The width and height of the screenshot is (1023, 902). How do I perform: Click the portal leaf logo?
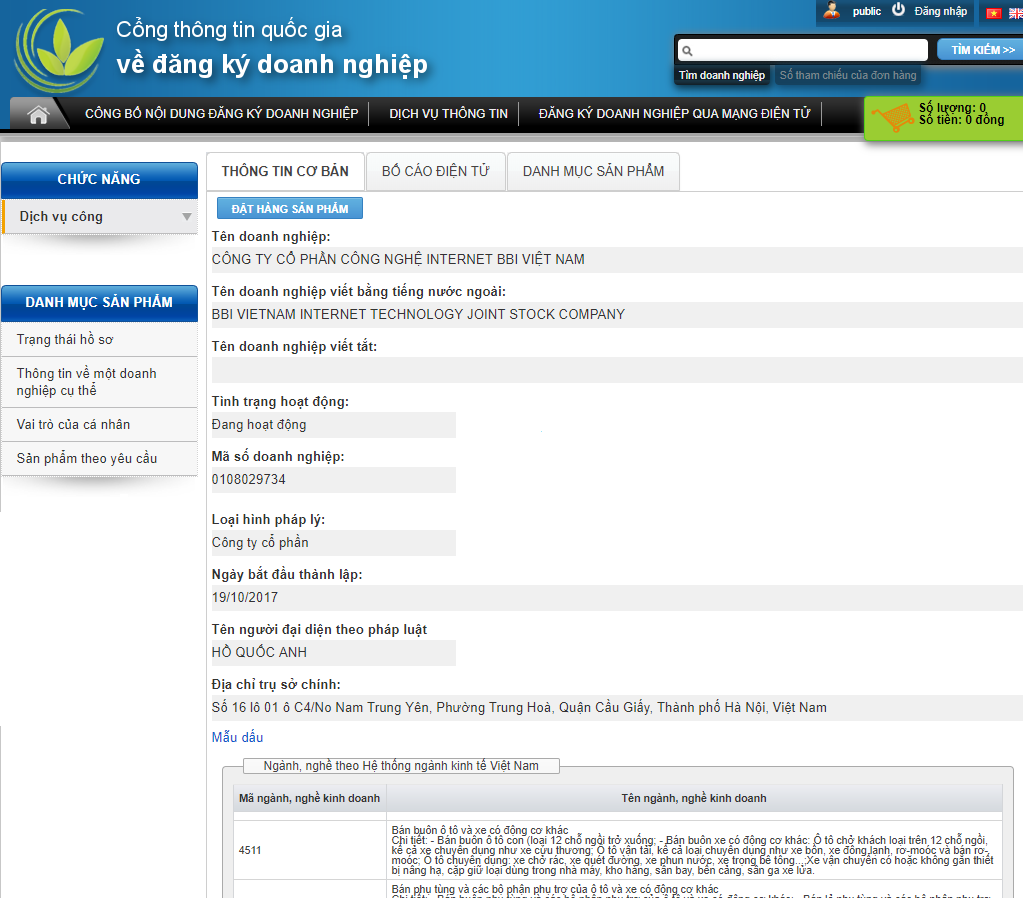coord(59,50)
